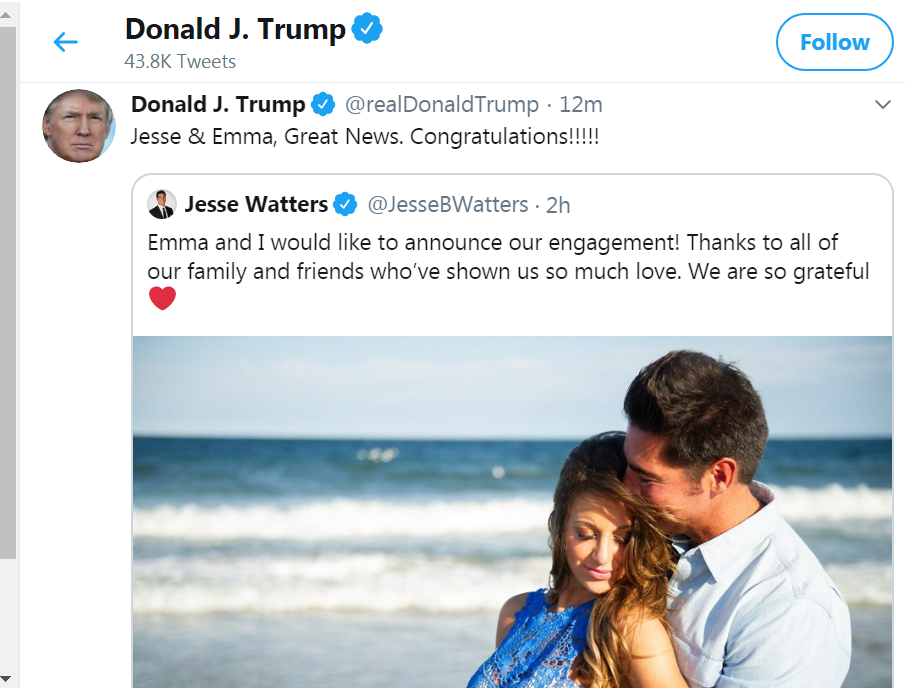Open the quoted tweet's 2h timestamp

pos(558,205)
